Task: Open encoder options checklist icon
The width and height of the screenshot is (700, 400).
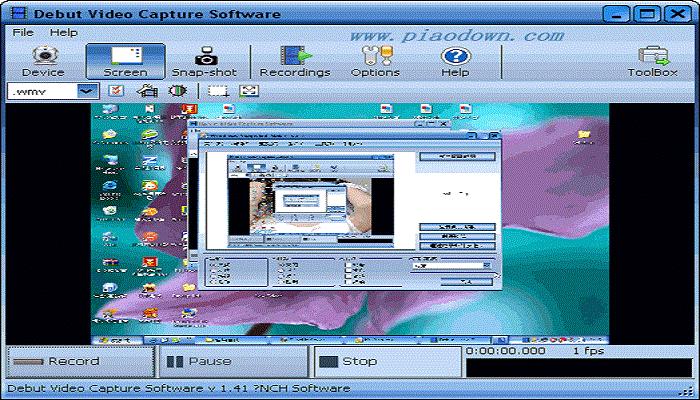Action: coord(116,91)
